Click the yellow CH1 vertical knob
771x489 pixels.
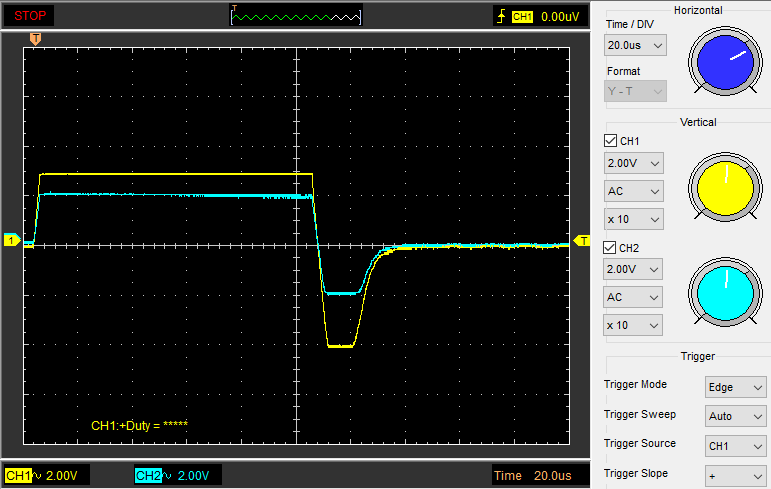pyautogui.click(x=724, y=187)
